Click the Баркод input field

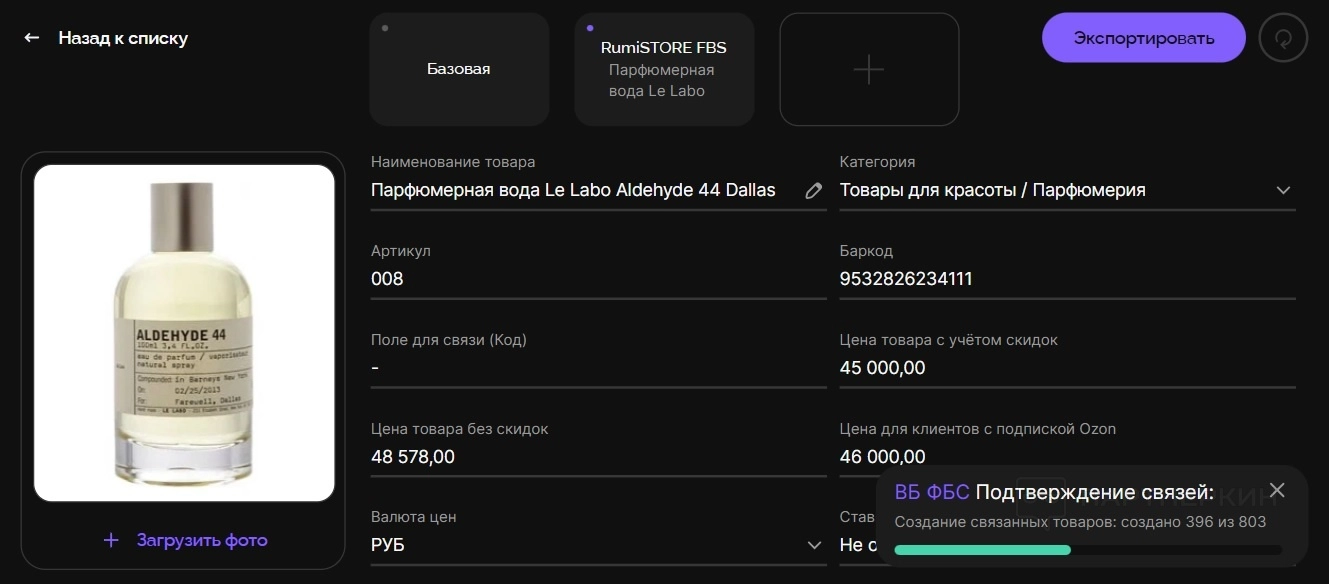1066,279
